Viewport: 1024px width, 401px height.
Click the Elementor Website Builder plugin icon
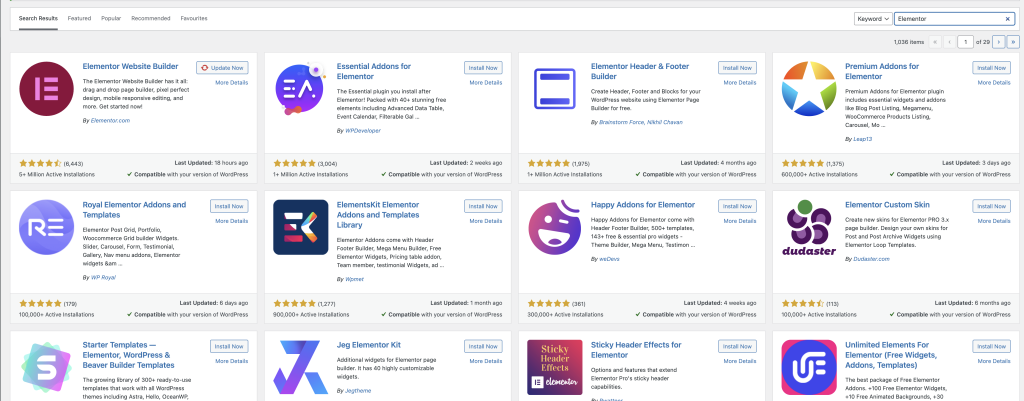point(48,91)
